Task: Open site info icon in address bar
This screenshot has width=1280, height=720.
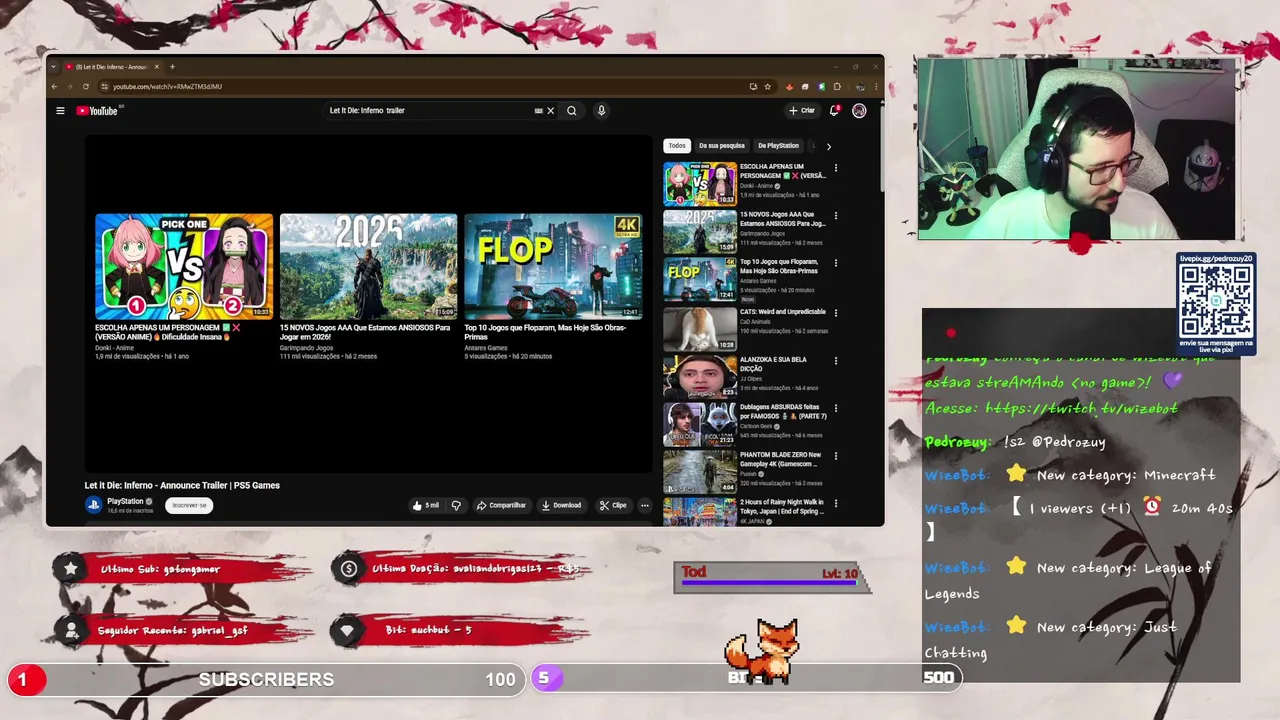Action: pos(105,87)
